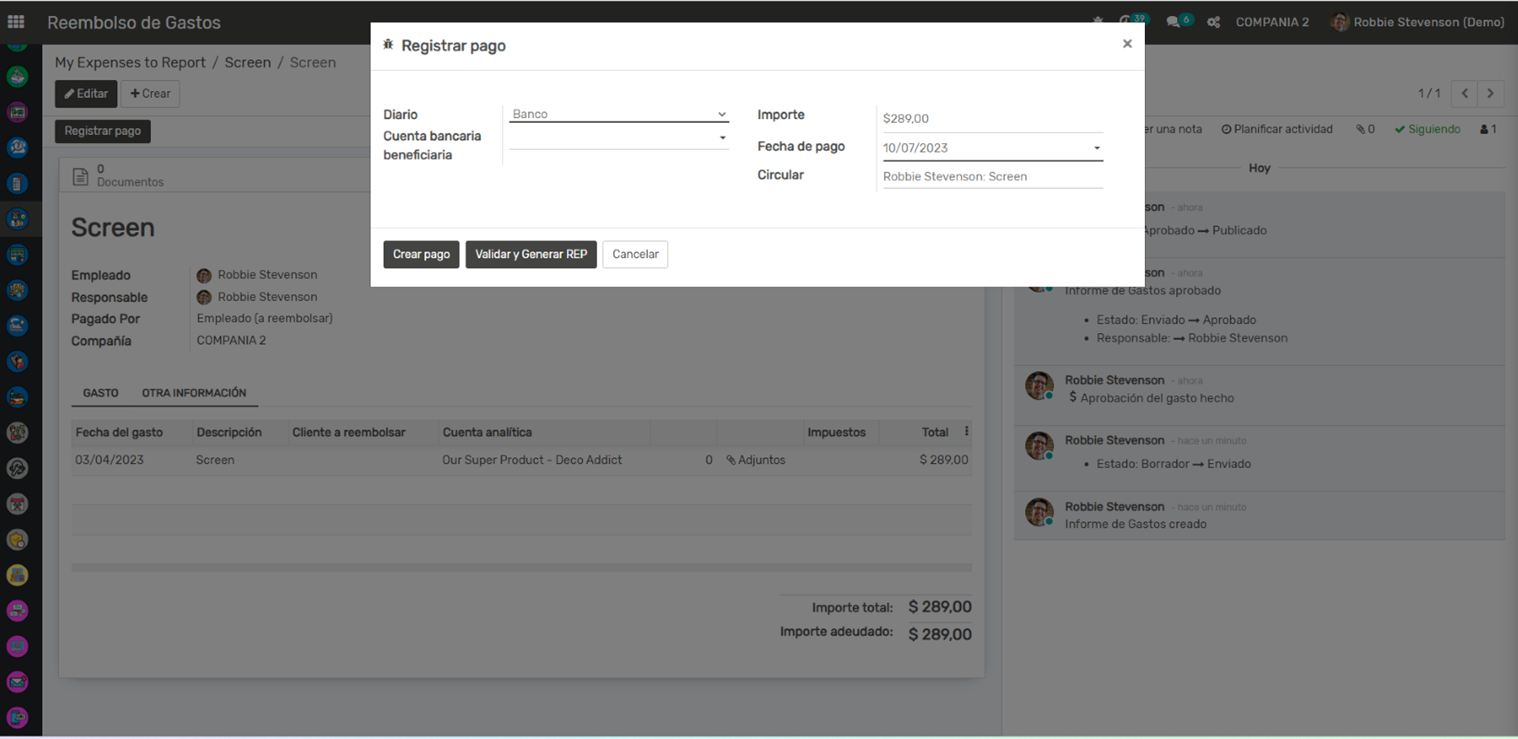Click the column options kebab icon
Viewport: 1518px width, 739px height.
click(966, 432)
